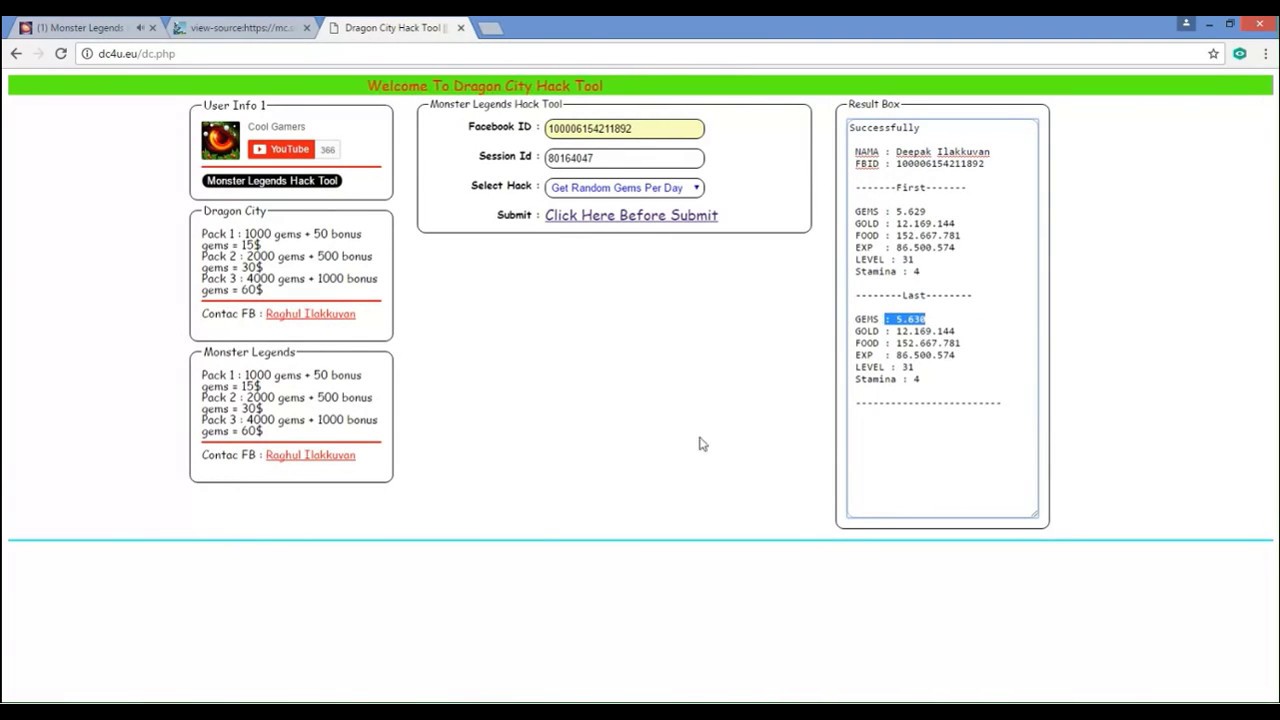Mute the Monster Legends tab audio icon

140,28
